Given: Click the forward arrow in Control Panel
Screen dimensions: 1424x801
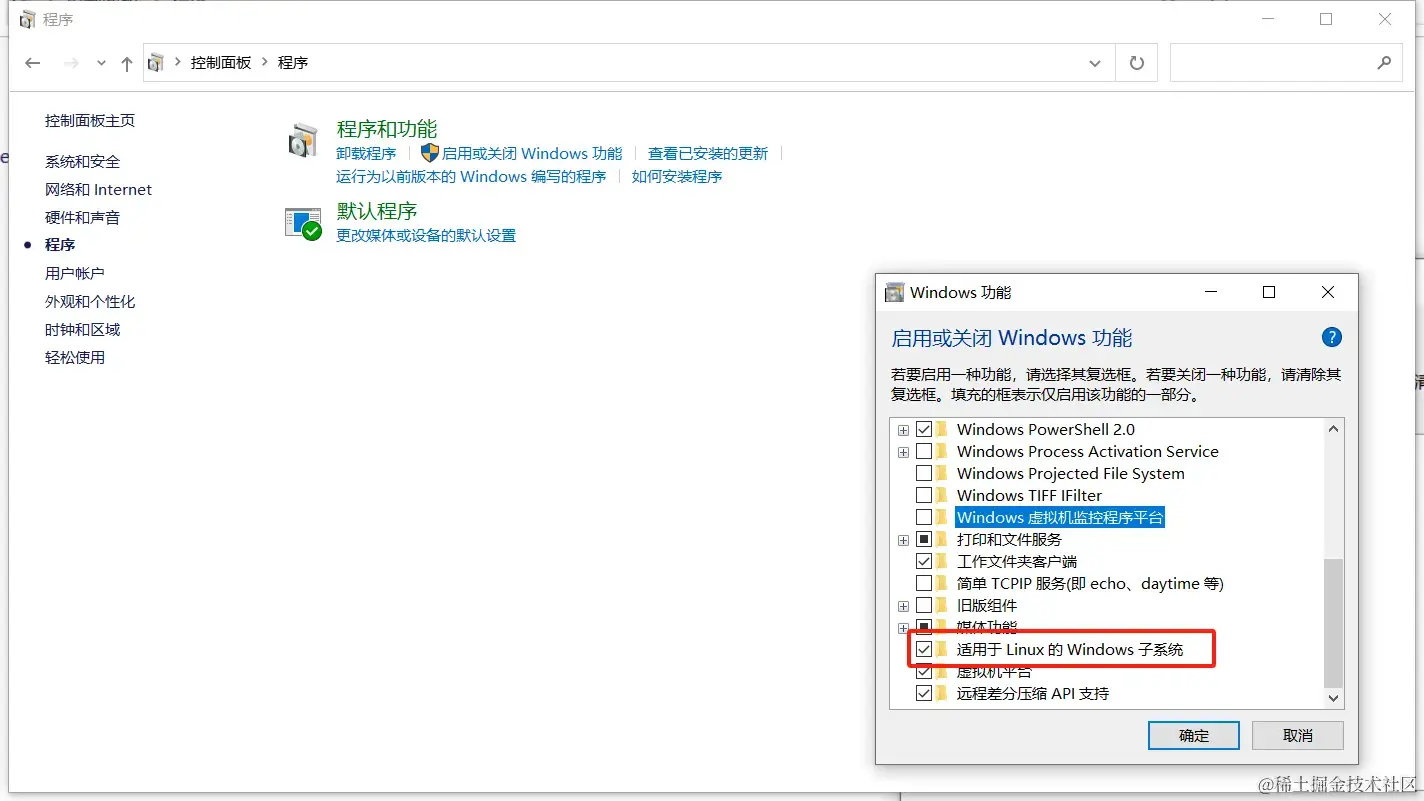Looking at the screenshot, I should [71, 63].
